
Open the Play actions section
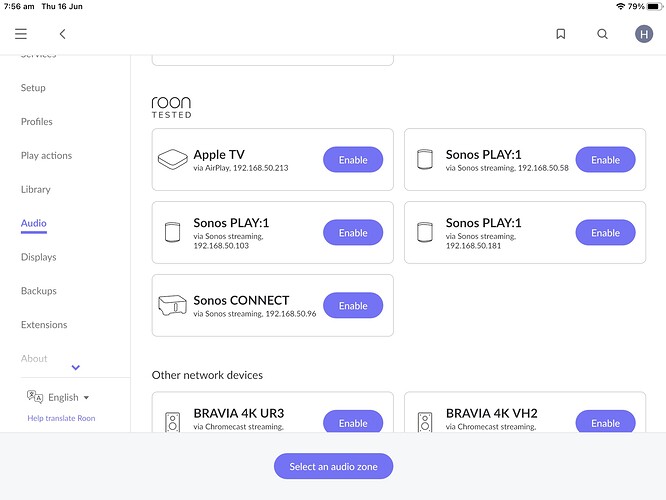(46, 155)
